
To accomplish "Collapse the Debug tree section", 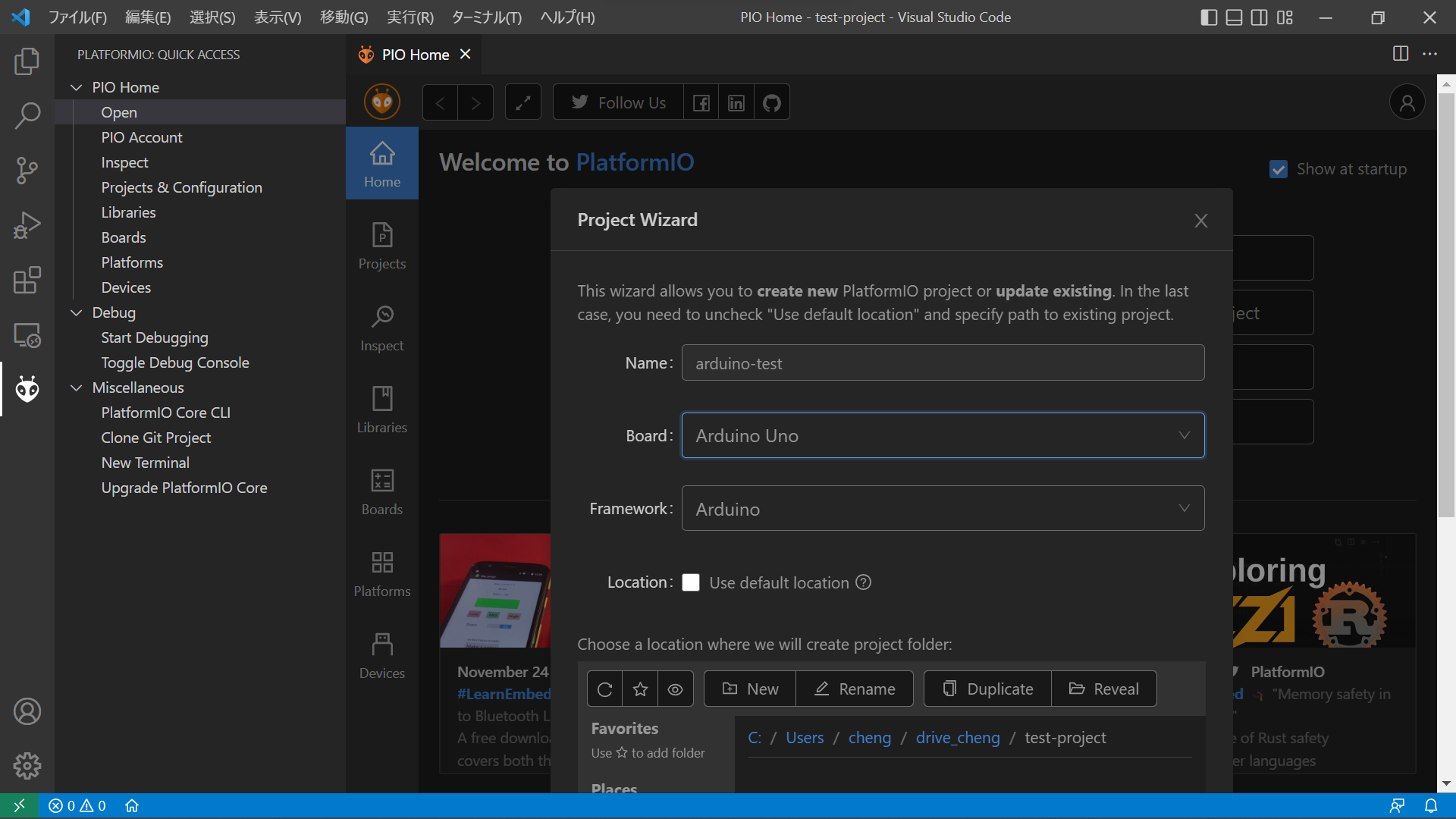I will point(77,312).
